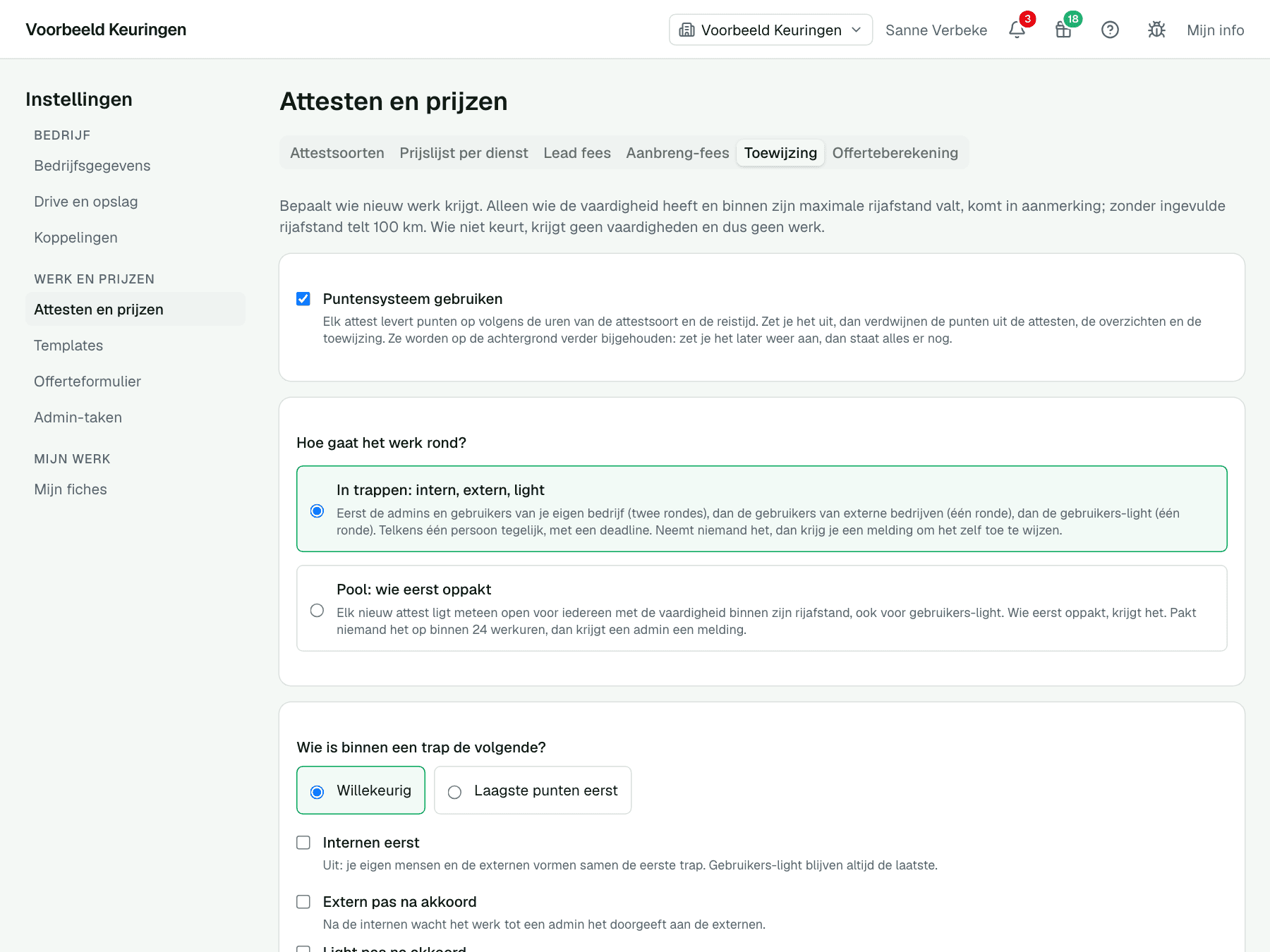
Task: Open Drive en opslag settings
Action: pos(135,202)
